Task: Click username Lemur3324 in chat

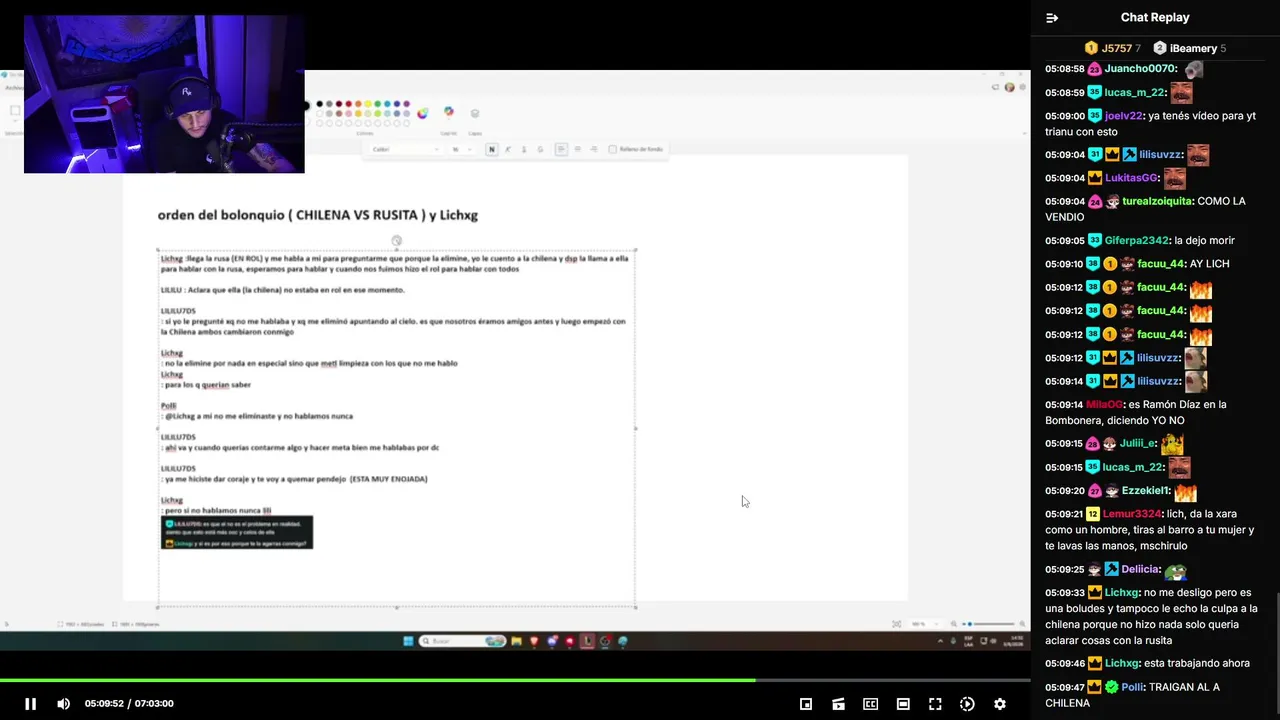Action: pos(1132,514)
